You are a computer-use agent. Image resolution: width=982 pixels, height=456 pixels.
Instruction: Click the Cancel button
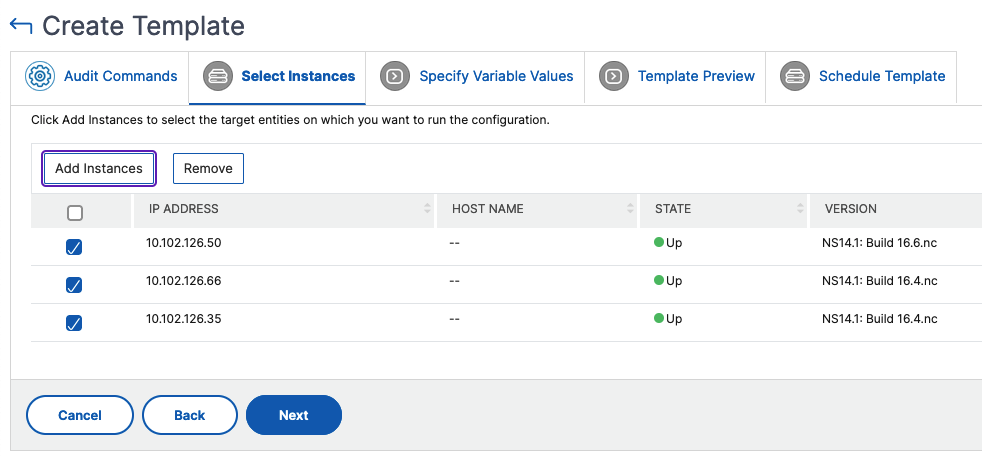pos(80,415)
